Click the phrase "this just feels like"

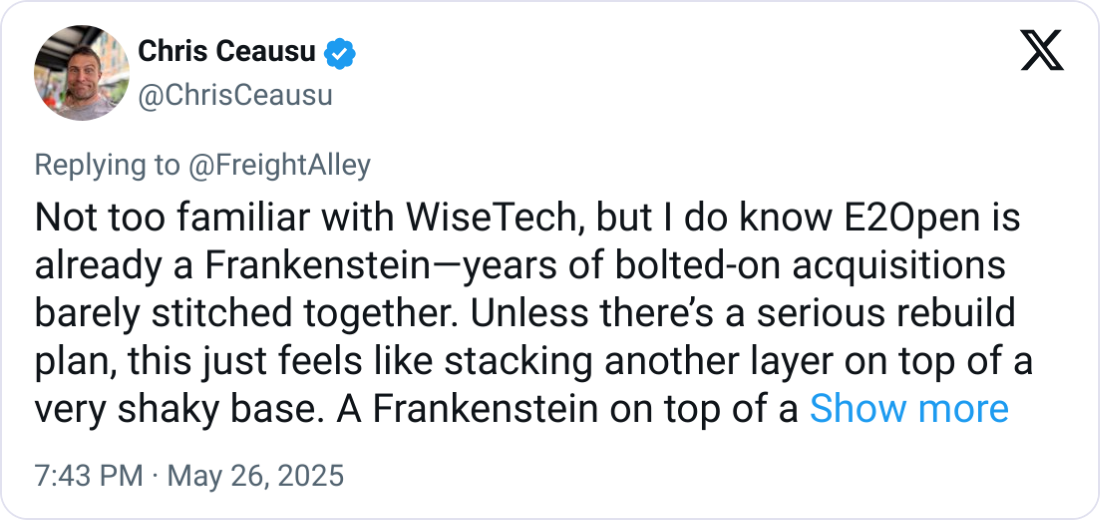250,361
